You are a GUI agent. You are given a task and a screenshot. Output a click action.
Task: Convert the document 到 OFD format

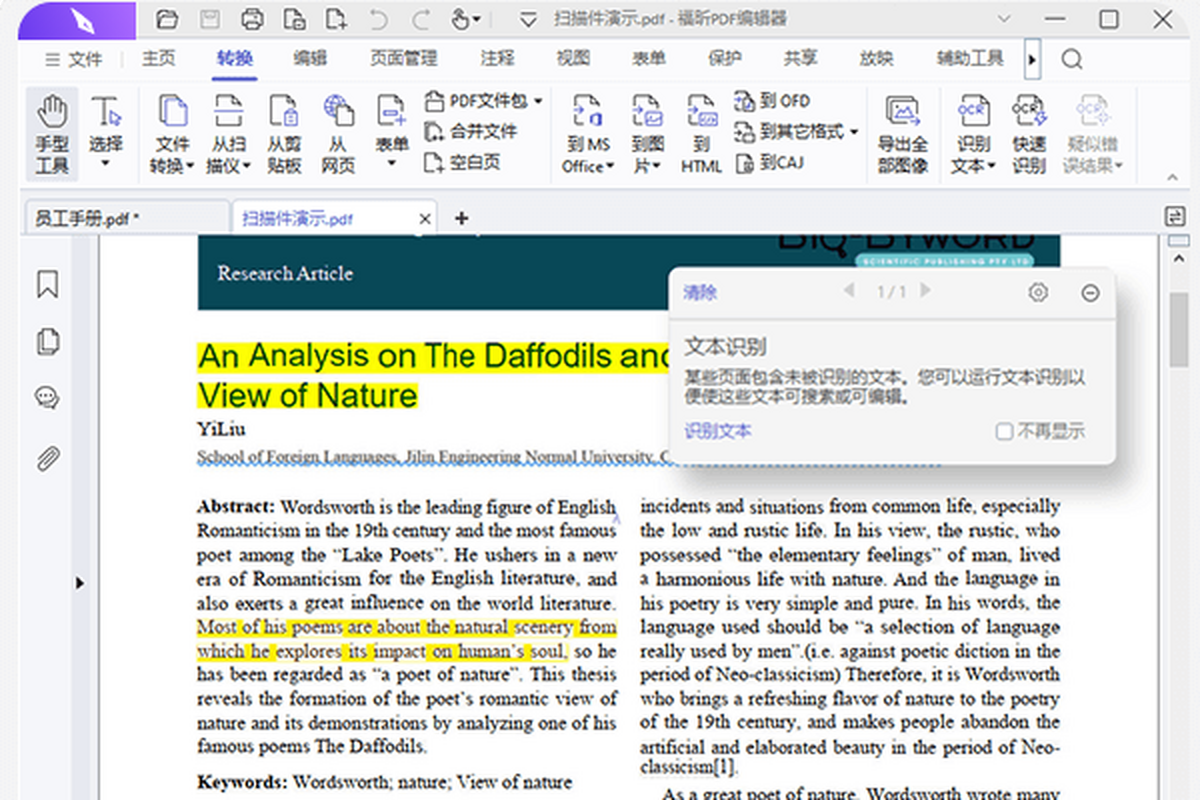click(772, 100)
